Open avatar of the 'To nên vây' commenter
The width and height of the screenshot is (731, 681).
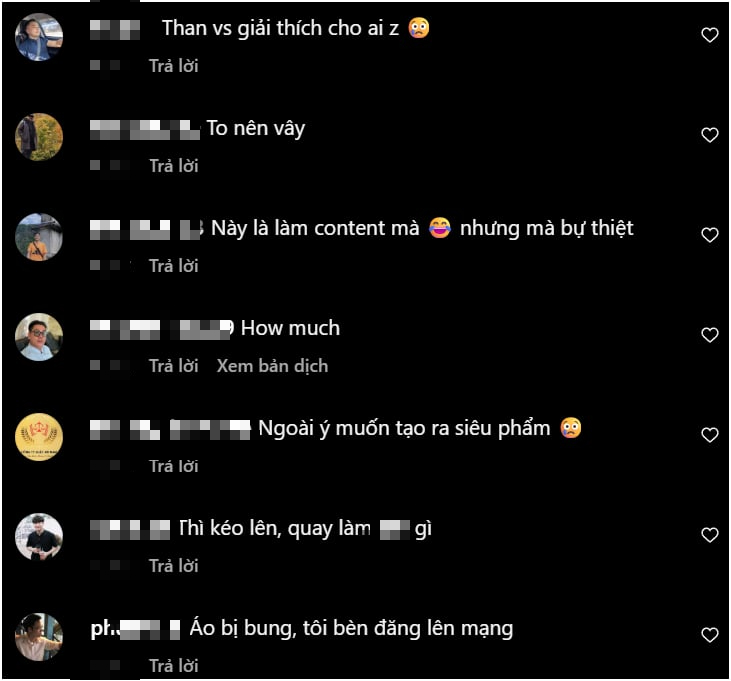tap(39, 137)
